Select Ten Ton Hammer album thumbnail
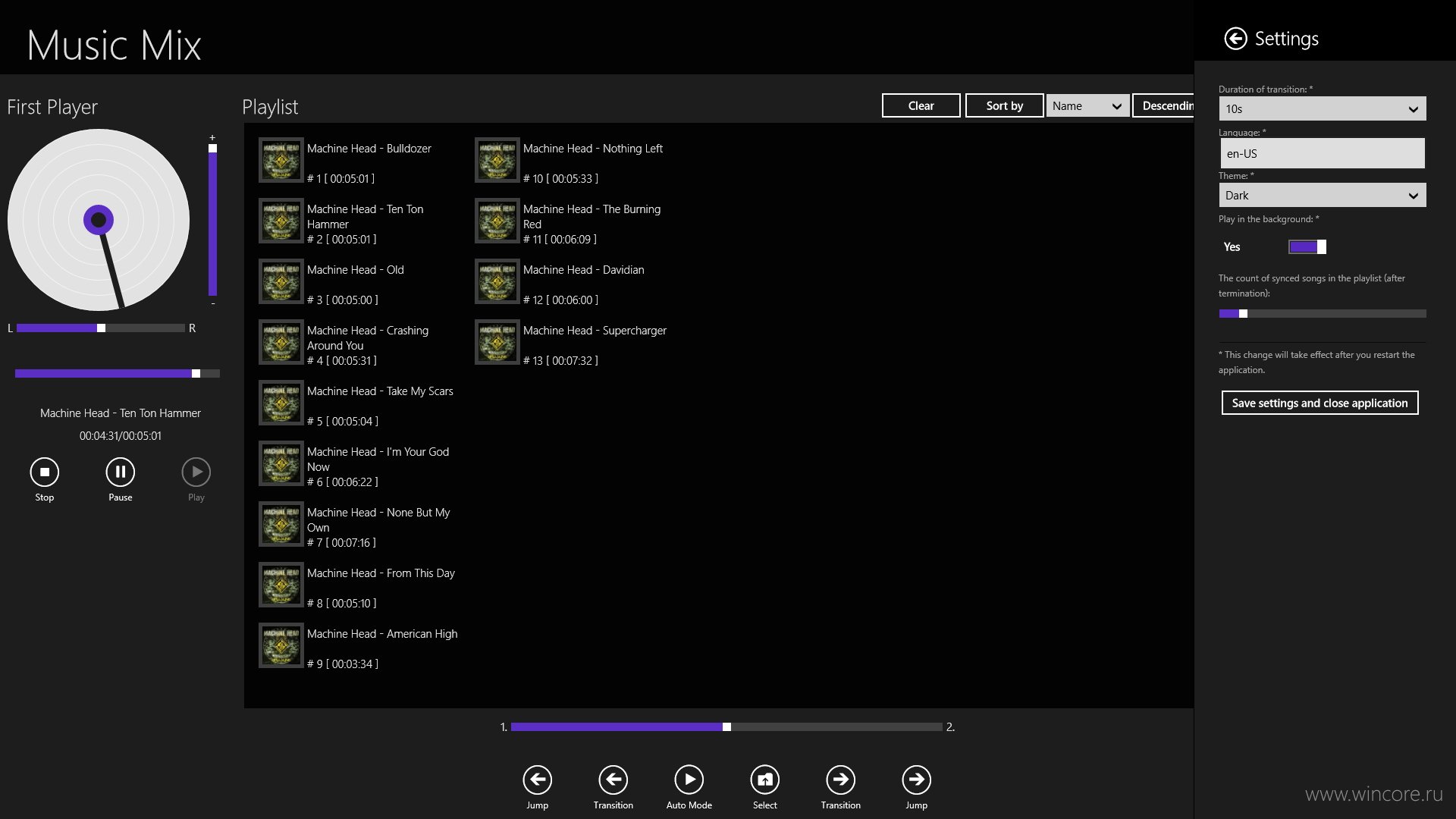The height and width of the screenshot is (819, 1456). click(281, 221)
